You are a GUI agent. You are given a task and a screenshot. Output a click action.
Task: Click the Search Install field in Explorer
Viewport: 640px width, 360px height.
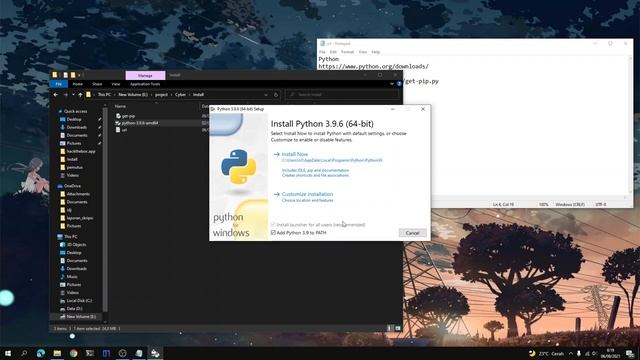342,95
